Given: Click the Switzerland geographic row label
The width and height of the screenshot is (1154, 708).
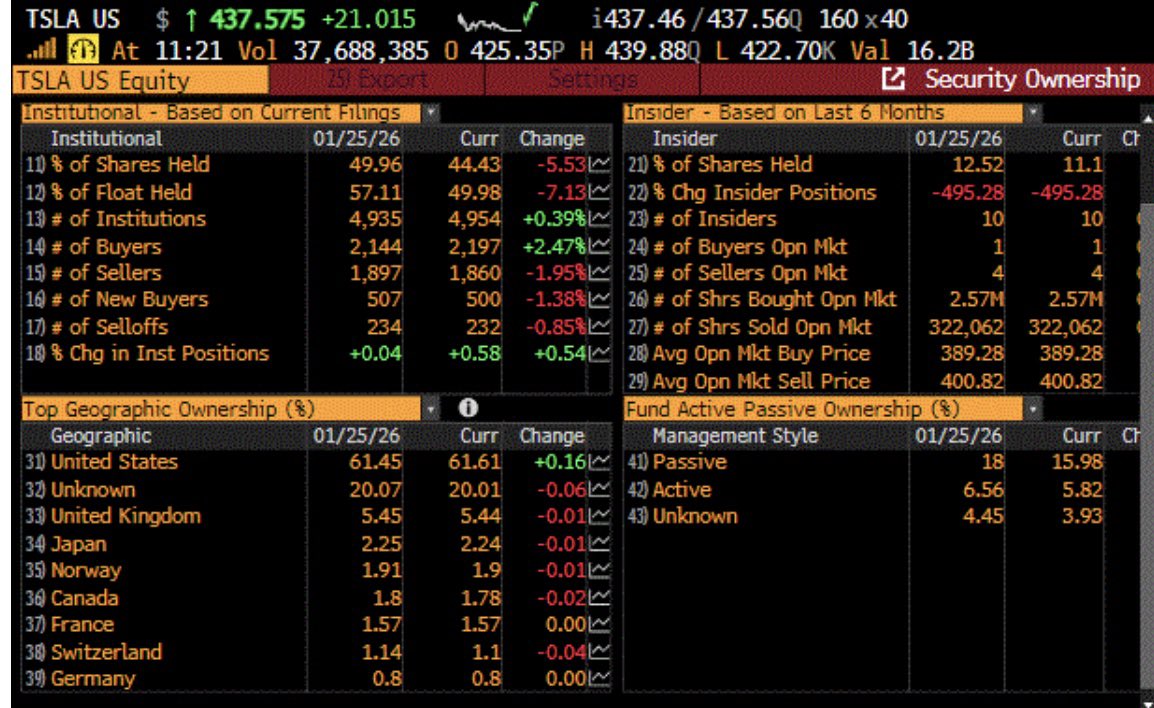Looking at the screenshot, I should click(106, 652).
